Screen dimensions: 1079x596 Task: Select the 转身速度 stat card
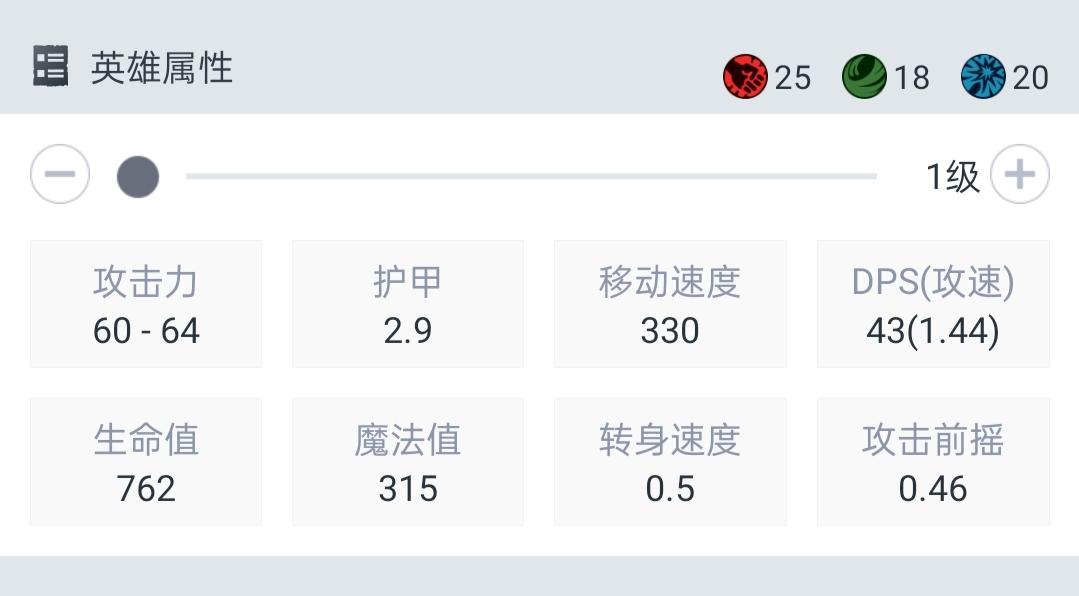tap(670, 462)
